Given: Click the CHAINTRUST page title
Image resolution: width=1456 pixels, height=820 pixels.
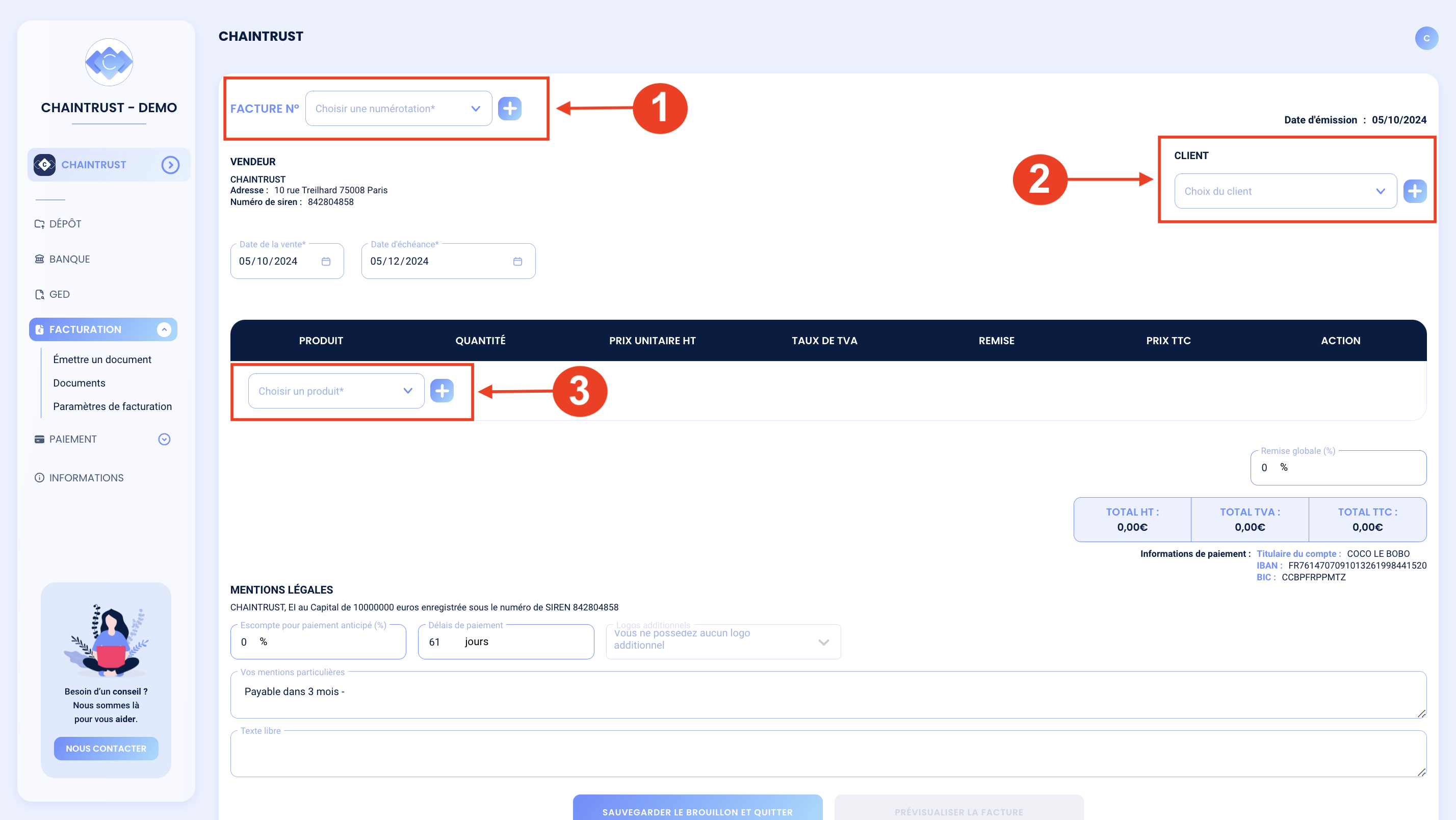Looking at the screenshot, I should pyautogui.click(x=261, y=37).
